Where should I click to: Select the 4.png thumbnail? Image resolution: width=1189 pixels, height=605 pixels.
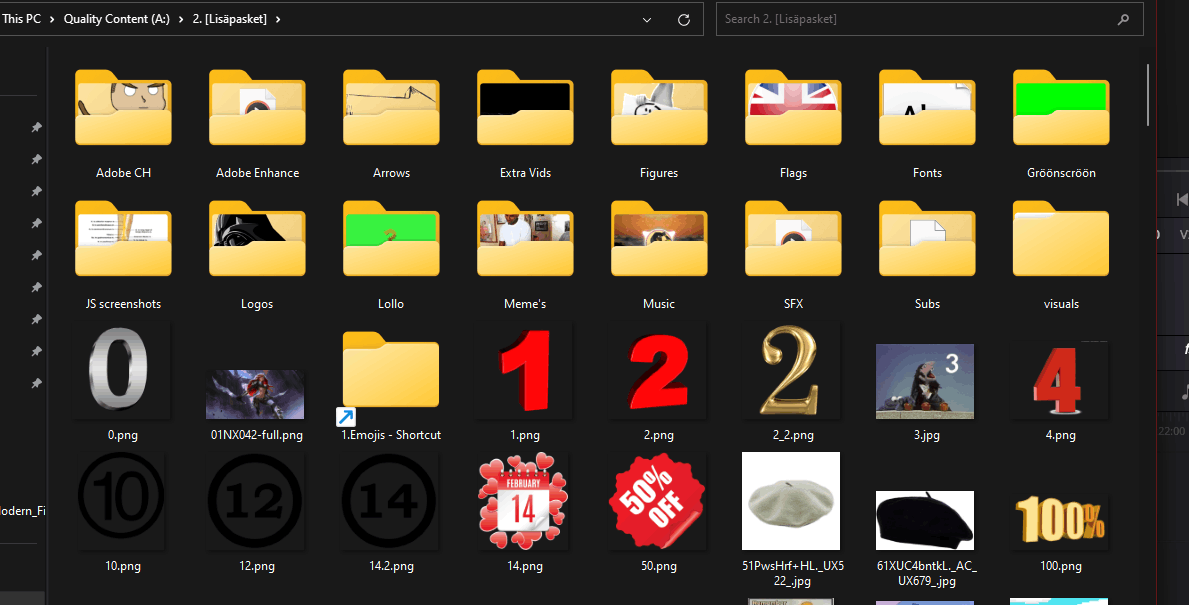1058,381
